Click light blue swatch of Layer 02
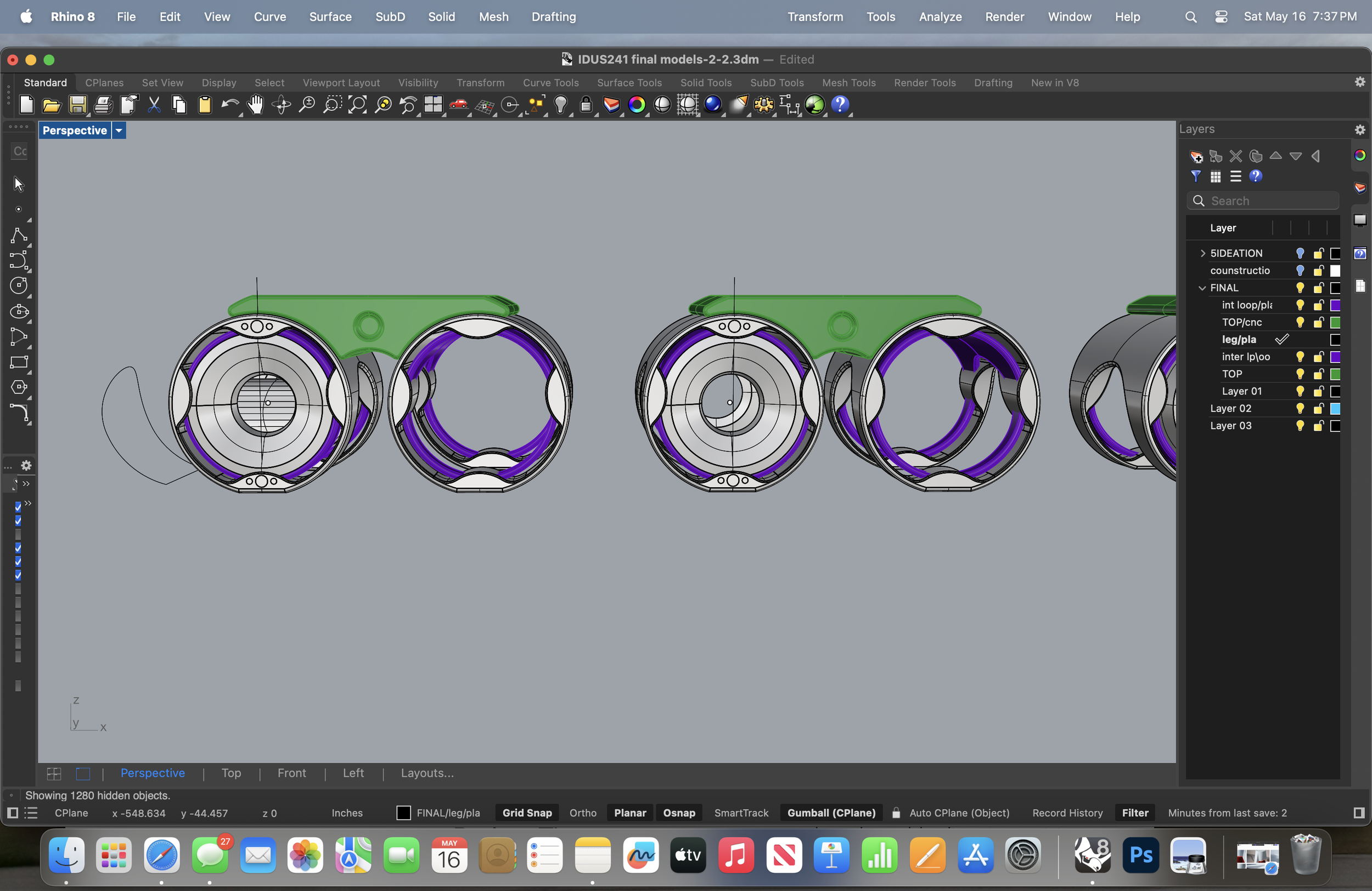The image size is (1372, 891). pos(1335,409)
